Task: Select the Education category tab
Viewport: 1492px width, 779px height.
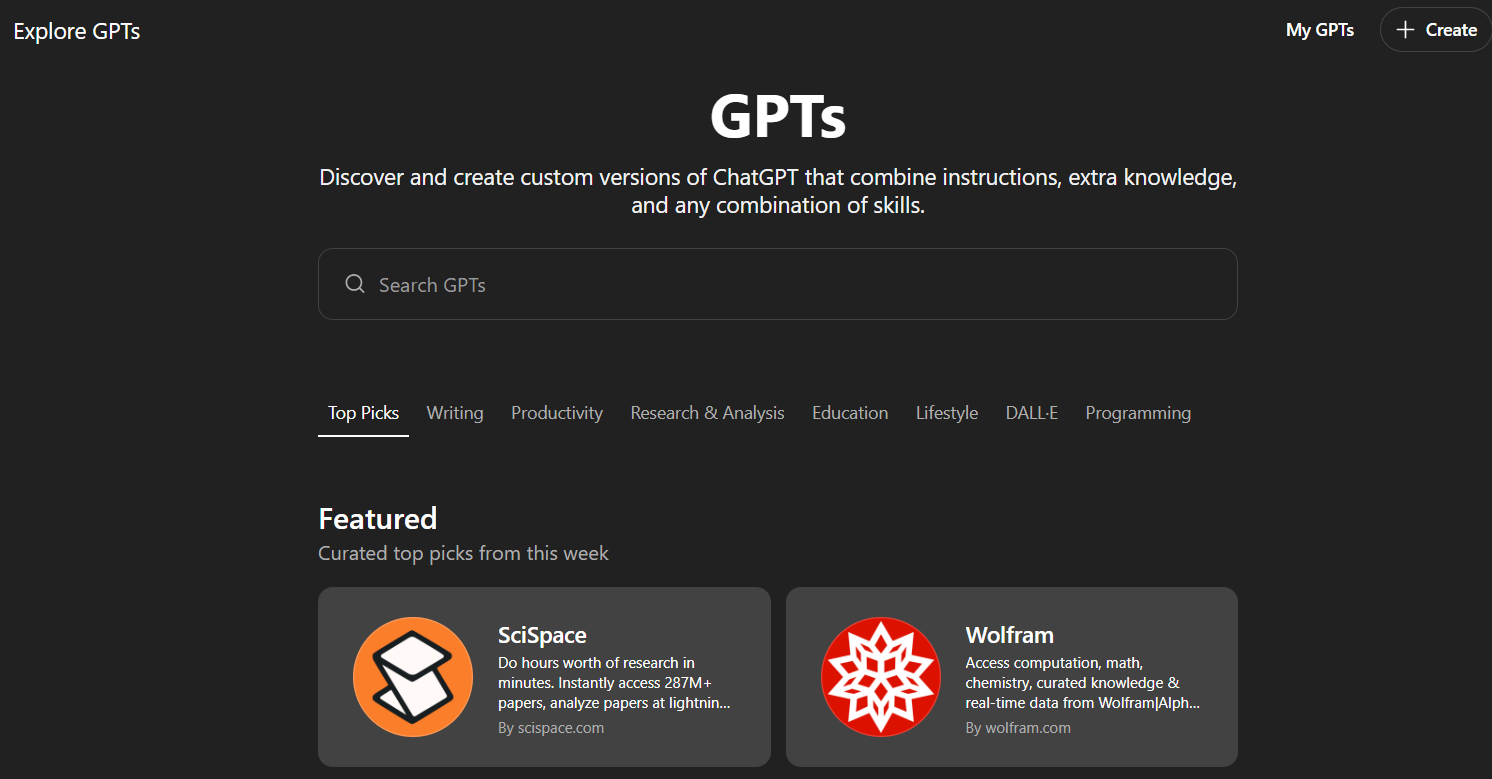Action: [x=850, y=413]
